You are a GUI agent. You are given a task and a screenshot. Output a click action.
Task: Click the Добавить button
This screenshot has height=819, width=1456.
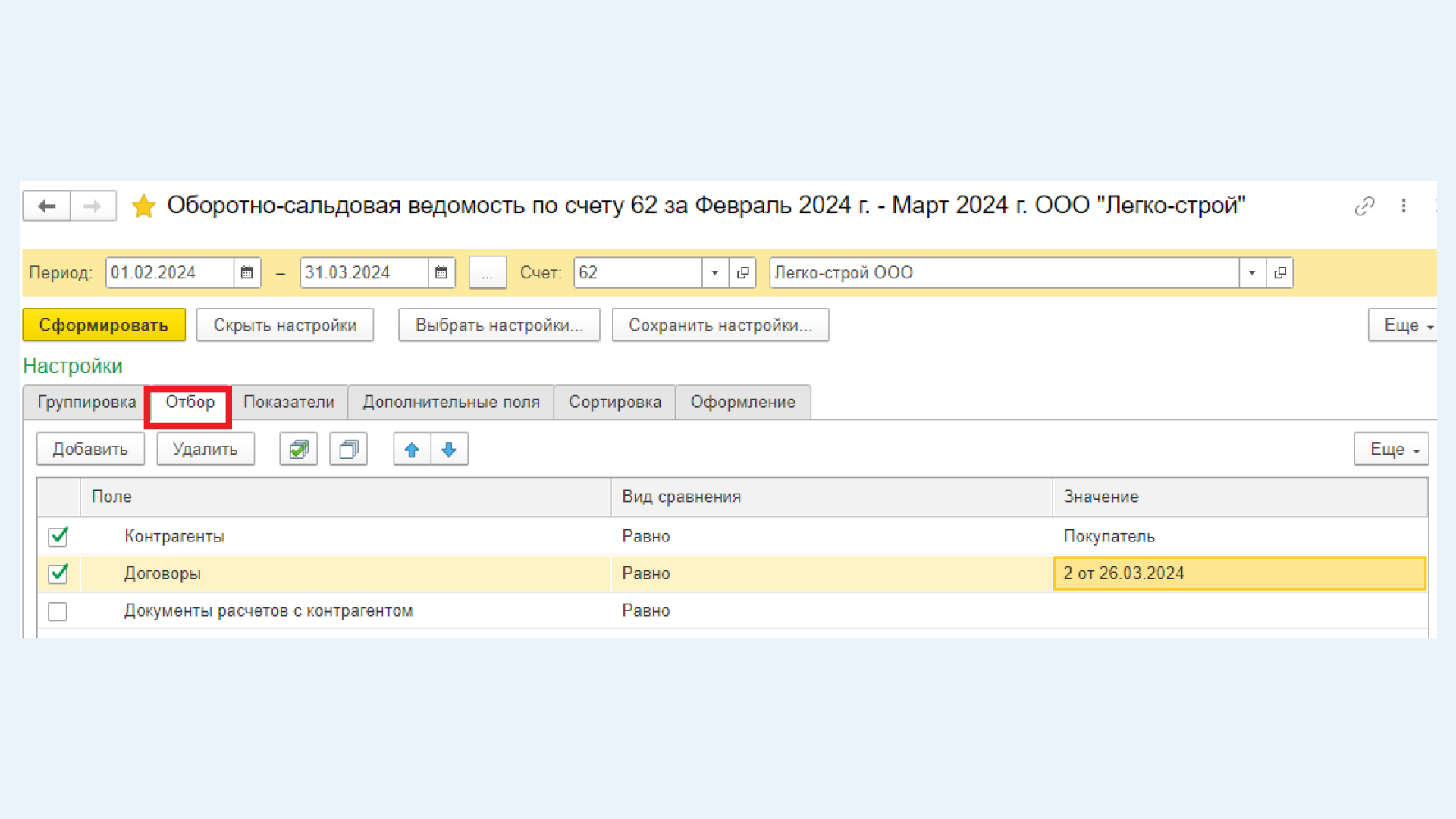[88, 449]
